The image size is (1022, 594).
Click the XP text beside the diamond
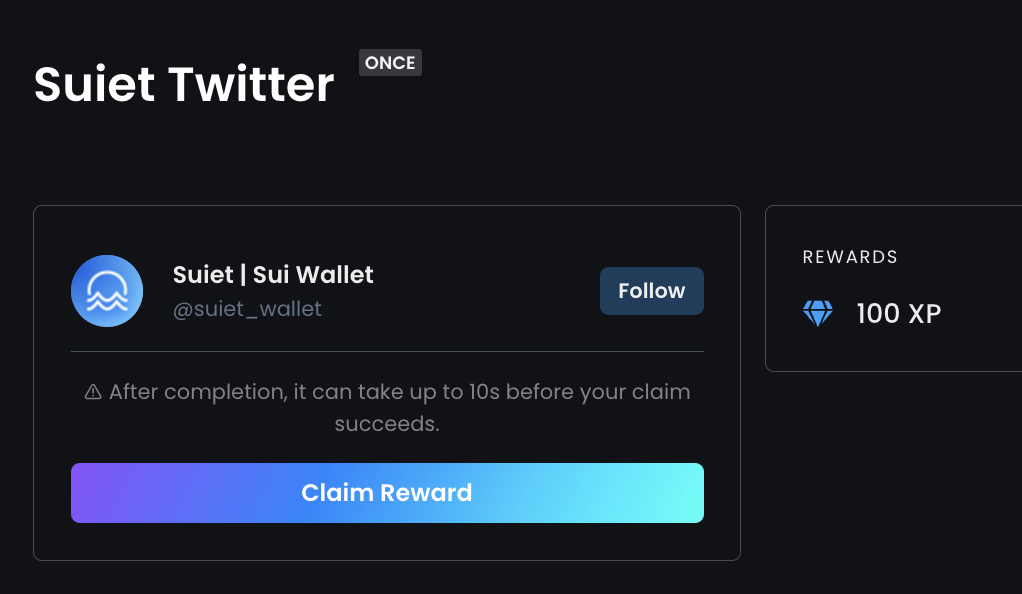coord(925,314)
